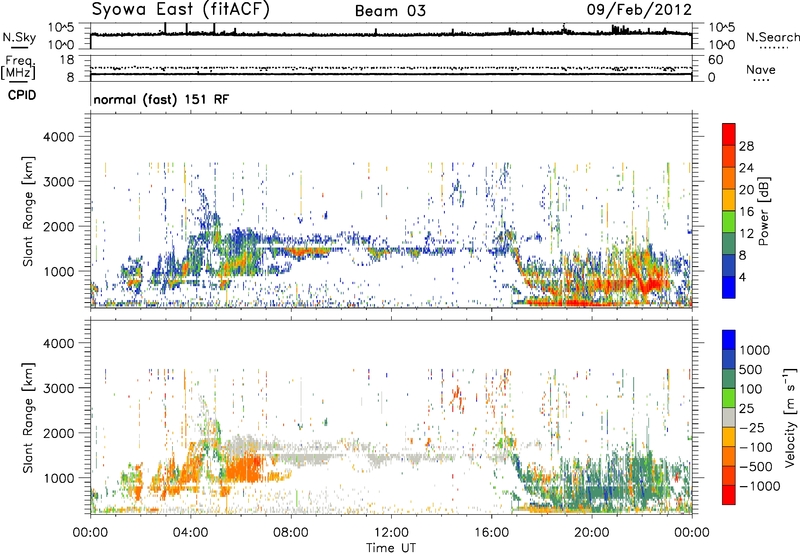Select the light green 25–100 velocity swatch
Image resolution: width=800 pixels, height=554 pixels.
pos(729,398)
